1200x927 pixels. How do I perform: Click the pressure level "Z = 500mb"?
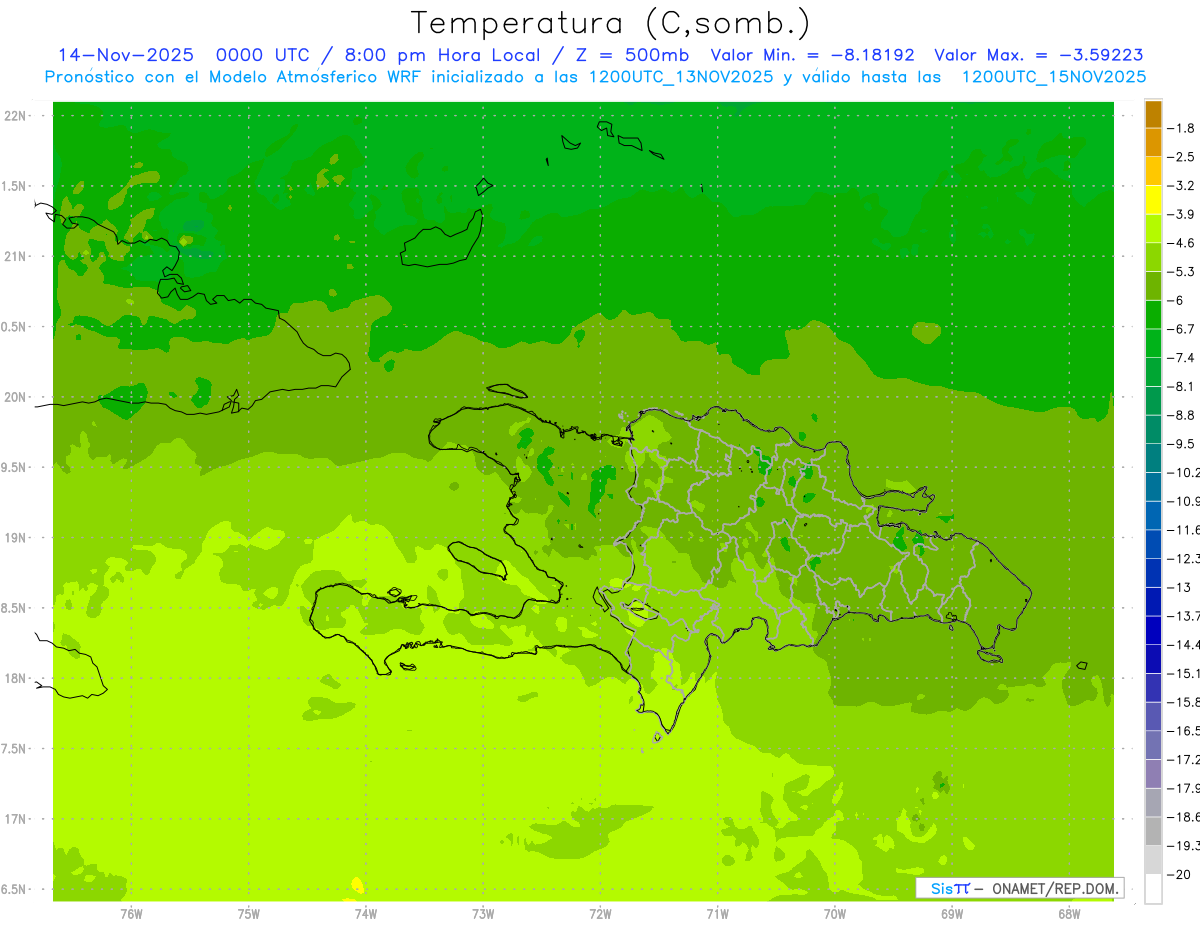pos(632,55)
